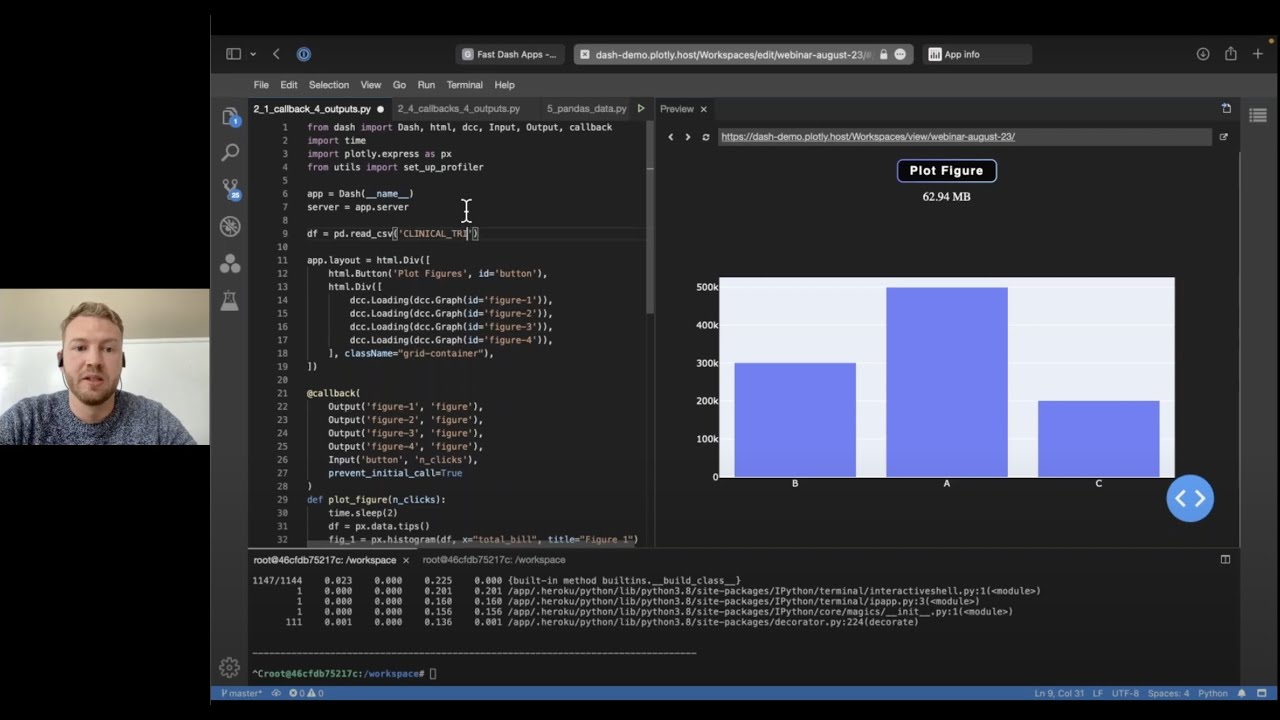
Task: Open the Search magnifier in activity bar
Action: tap(230, 152)
